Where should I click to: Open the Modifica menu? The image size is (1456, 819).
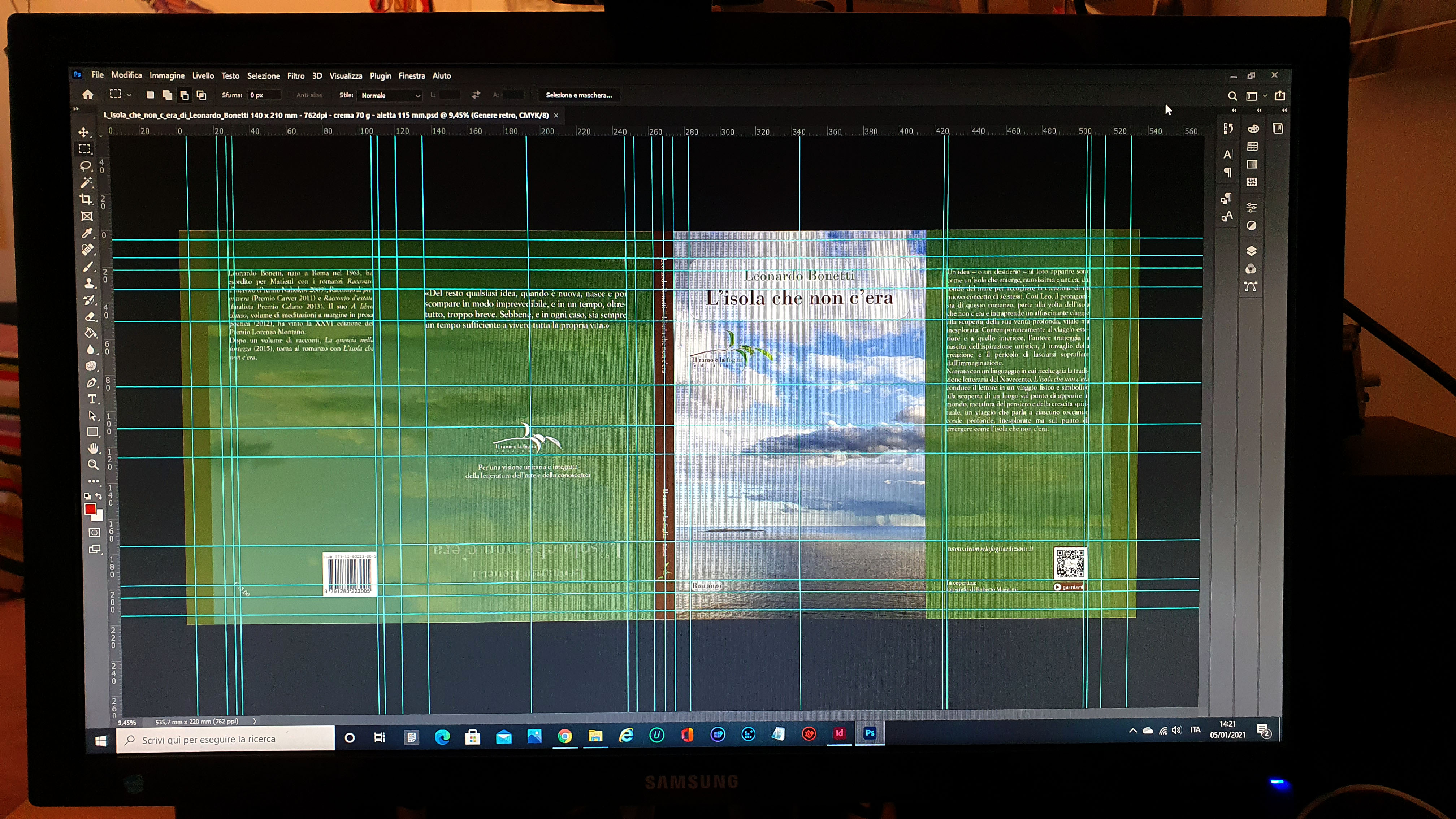pyautogui.click(x=127, y=75)
